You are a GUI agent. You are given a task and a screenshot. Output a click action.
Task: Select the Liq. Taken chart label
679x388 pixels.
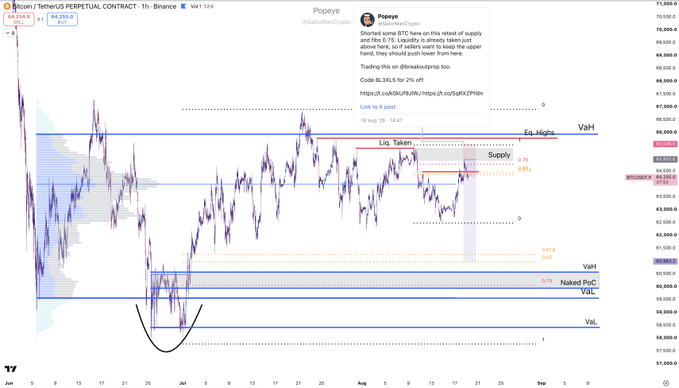[x=395, y=143]
